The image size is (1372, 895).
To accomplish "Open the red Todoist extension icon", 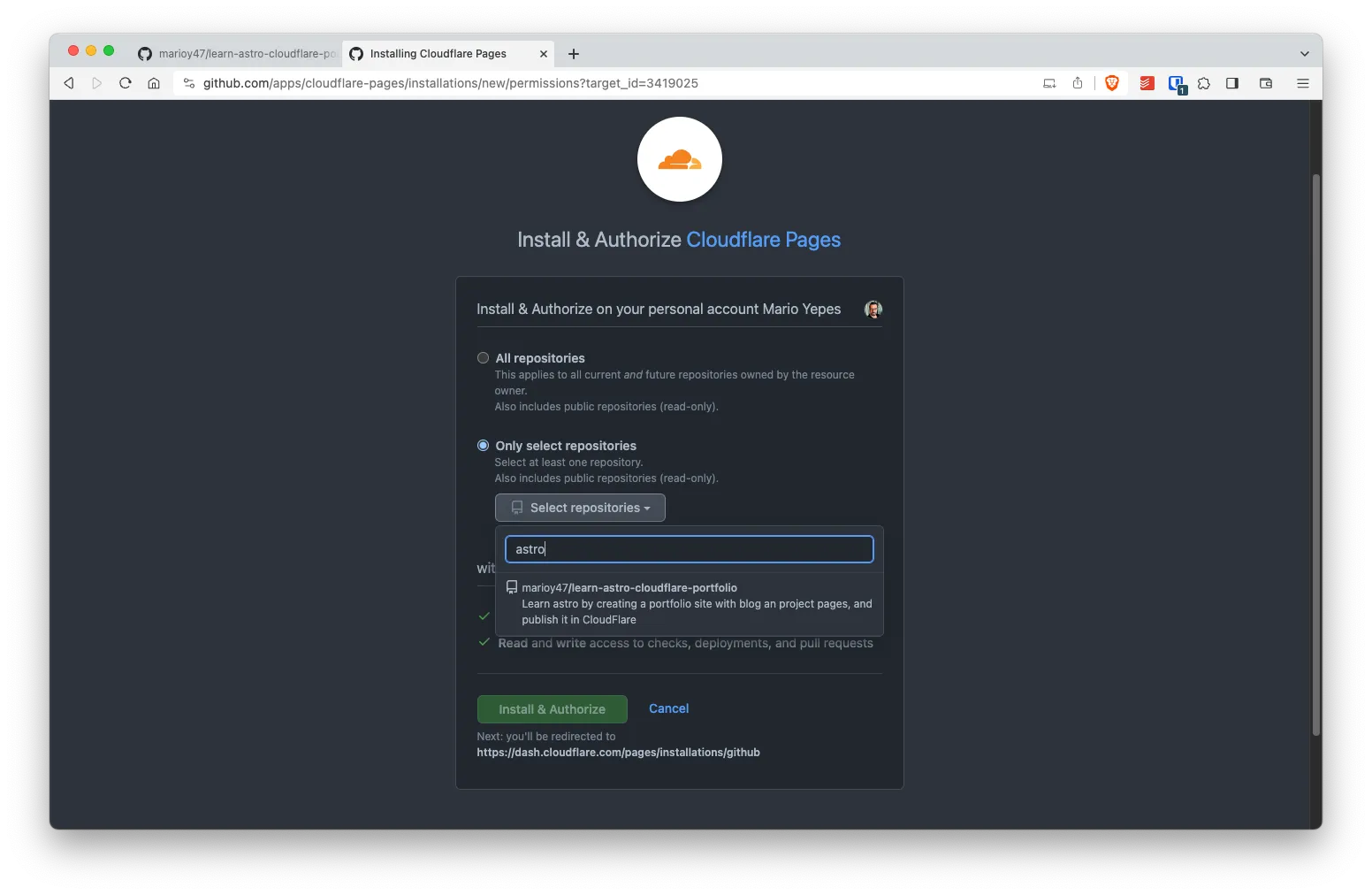I will coord(1147,83).
